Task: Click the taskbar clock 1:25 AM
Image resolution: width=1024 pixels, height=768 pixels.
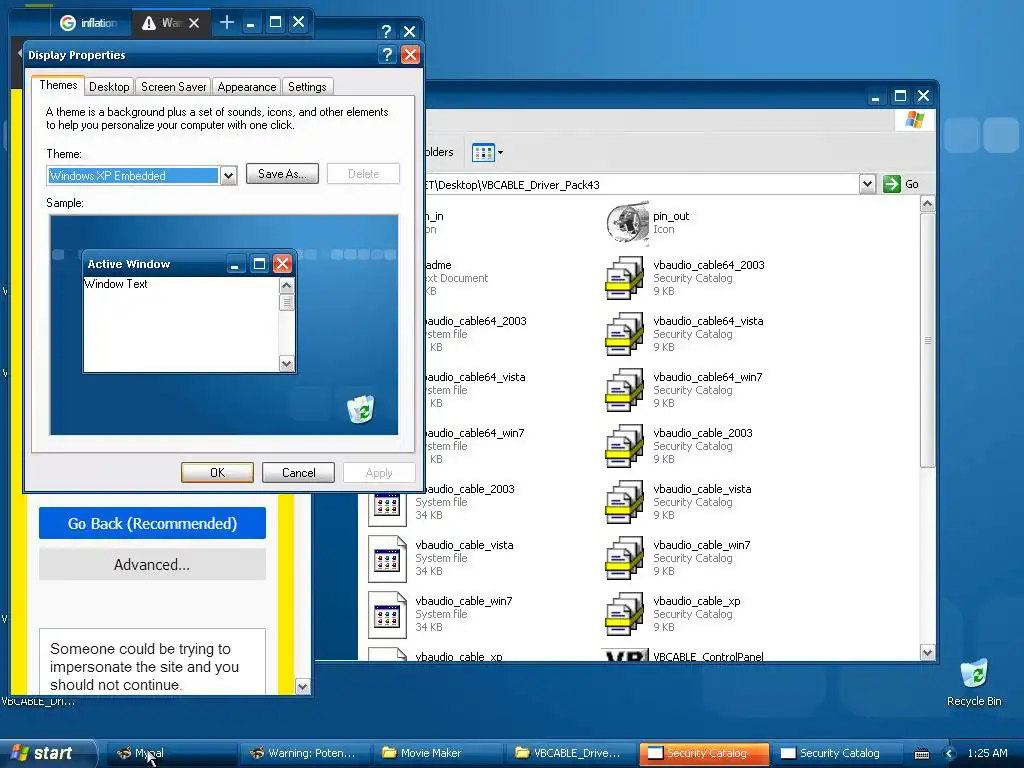Action: coord(987,753)
